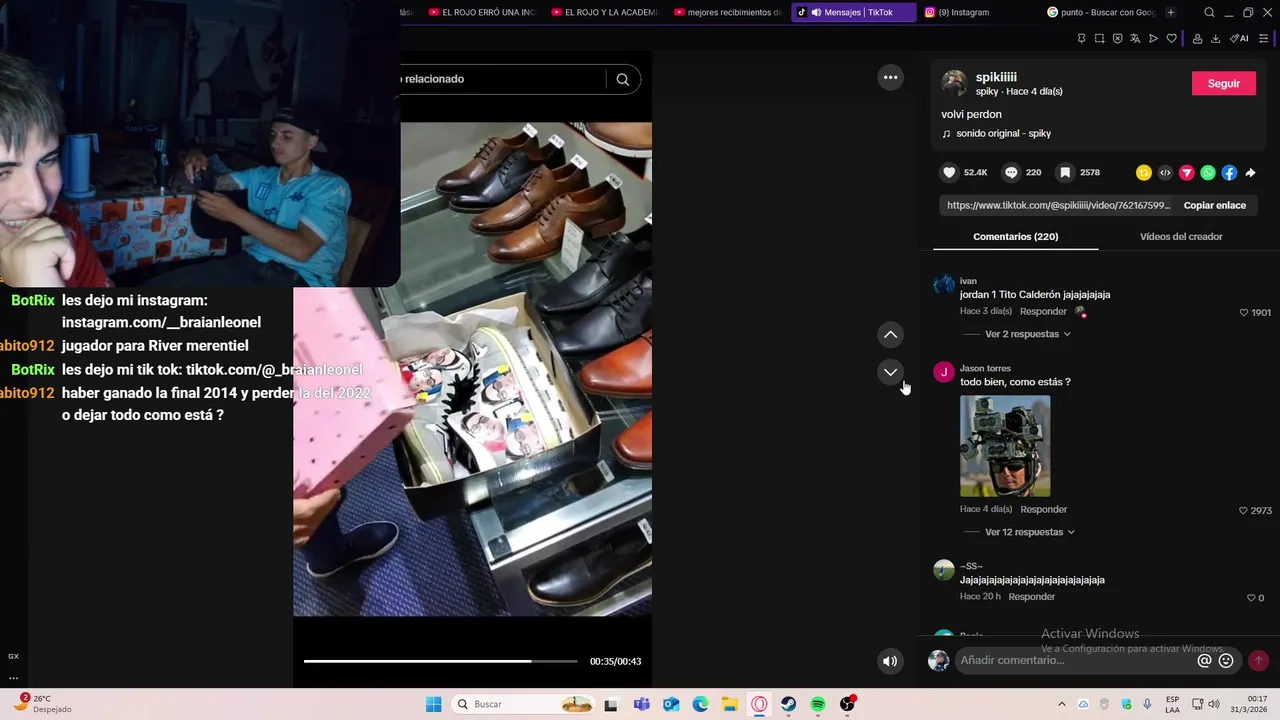
Task: Switch to mejores recibimientos YouTube tab
Action: (x=728, y=12)
